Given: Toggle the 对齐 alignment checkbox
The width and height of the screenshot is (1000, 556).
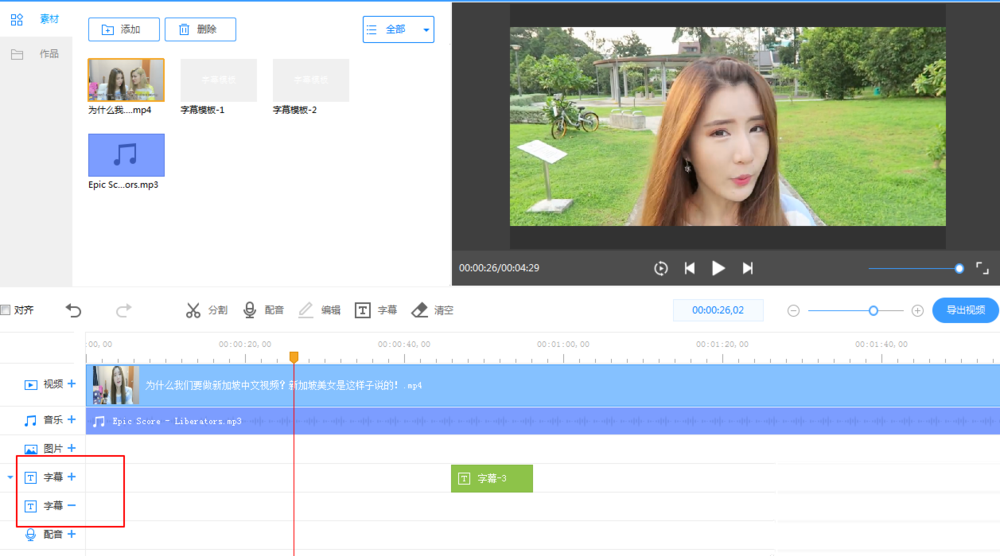Looking at the screenshot, I should click(5, 310).
